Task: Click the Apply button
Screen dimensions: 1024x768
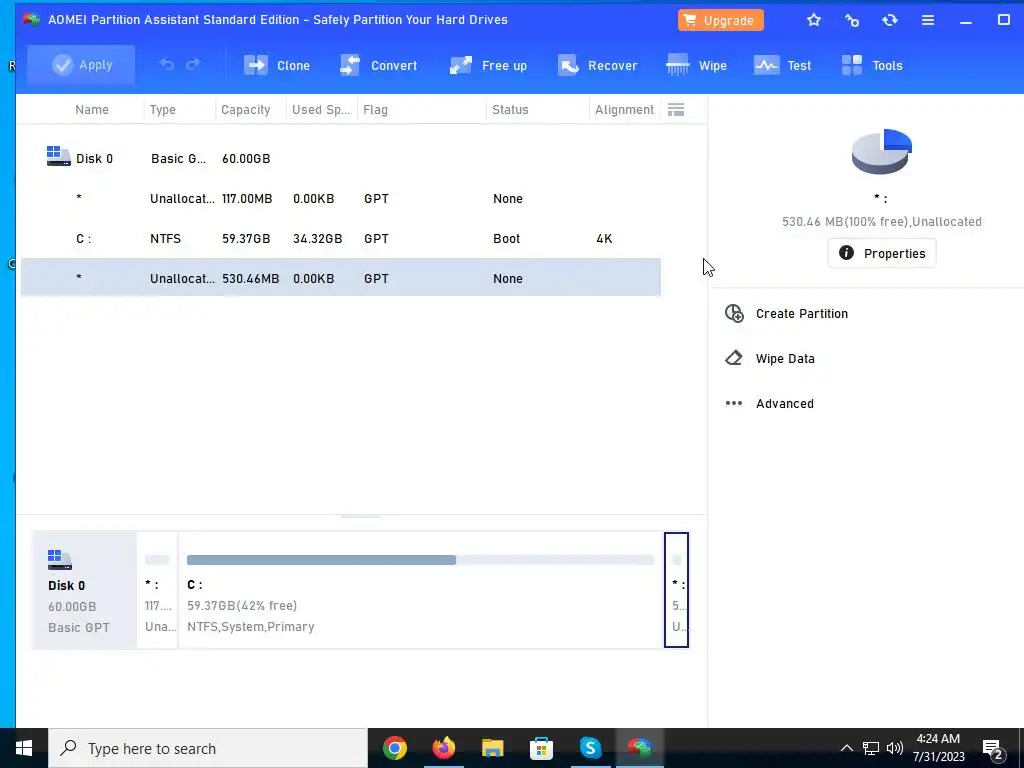Action: tap(81, 65)
